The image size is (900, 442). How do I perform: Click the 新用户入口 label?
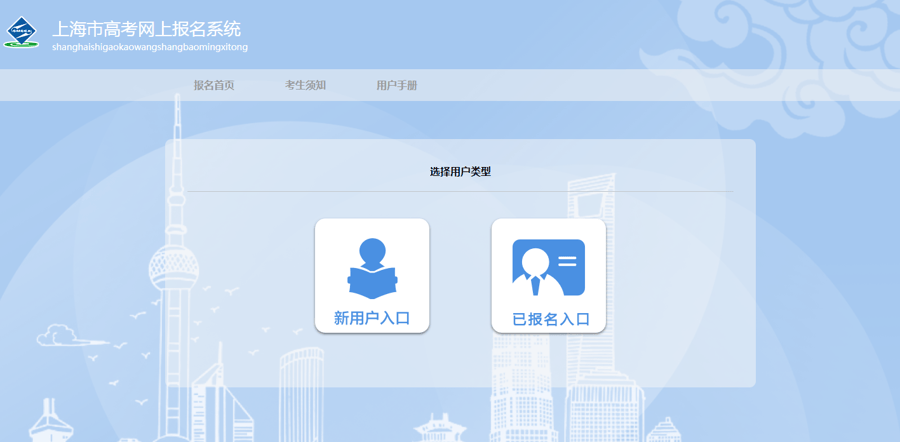pos(372,318)
